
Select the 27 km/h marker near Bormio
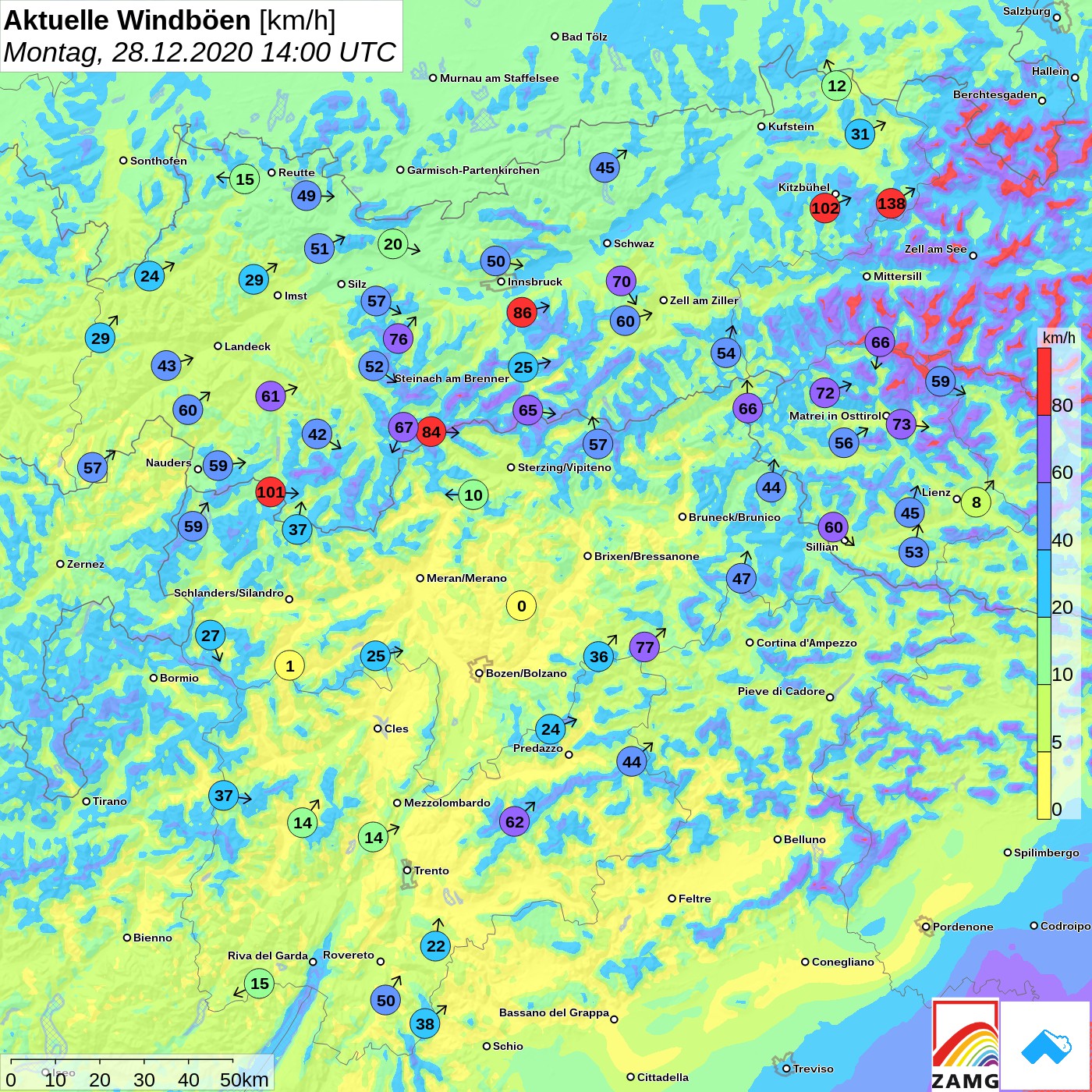[x=210, y=635]
